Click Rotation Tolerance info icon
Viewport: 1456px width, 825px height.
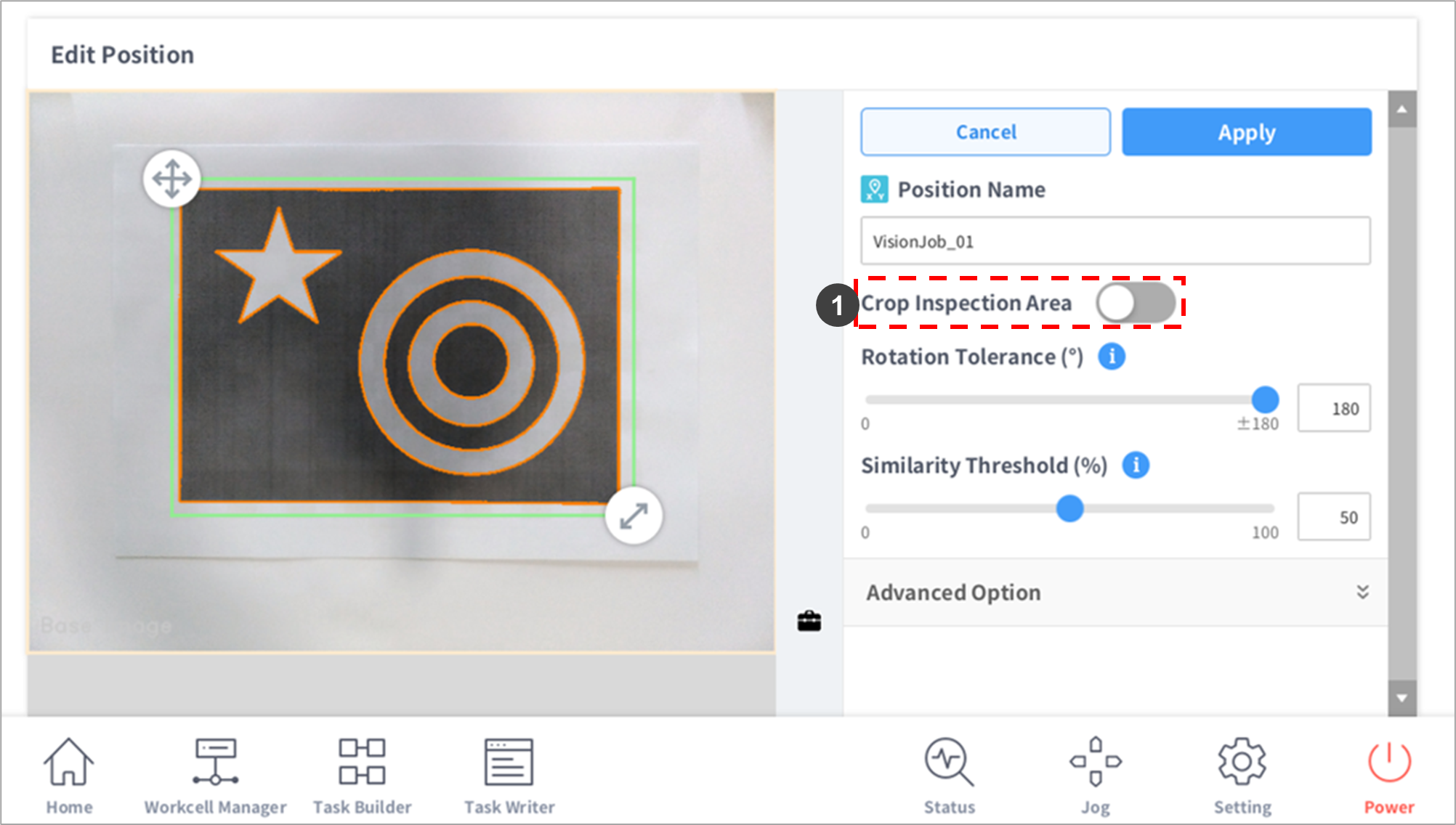(1111, 357)
